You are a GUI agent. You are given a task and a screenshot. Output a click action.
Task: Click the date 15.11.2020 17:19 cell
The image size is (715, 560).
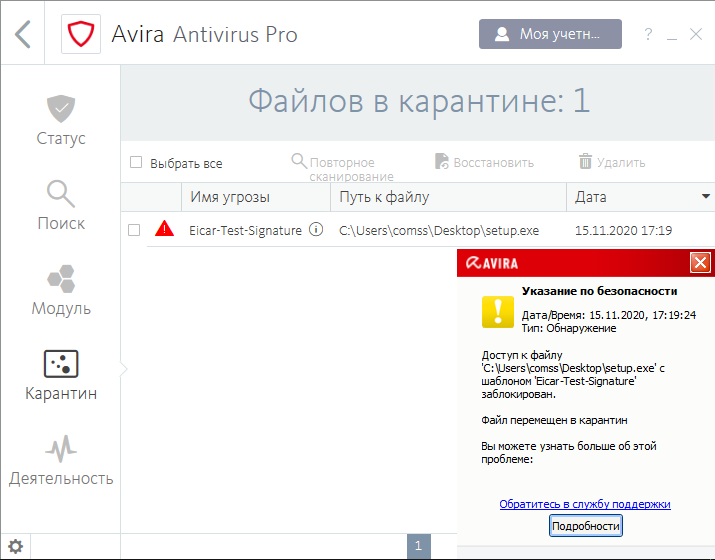(x=623, y=230)
